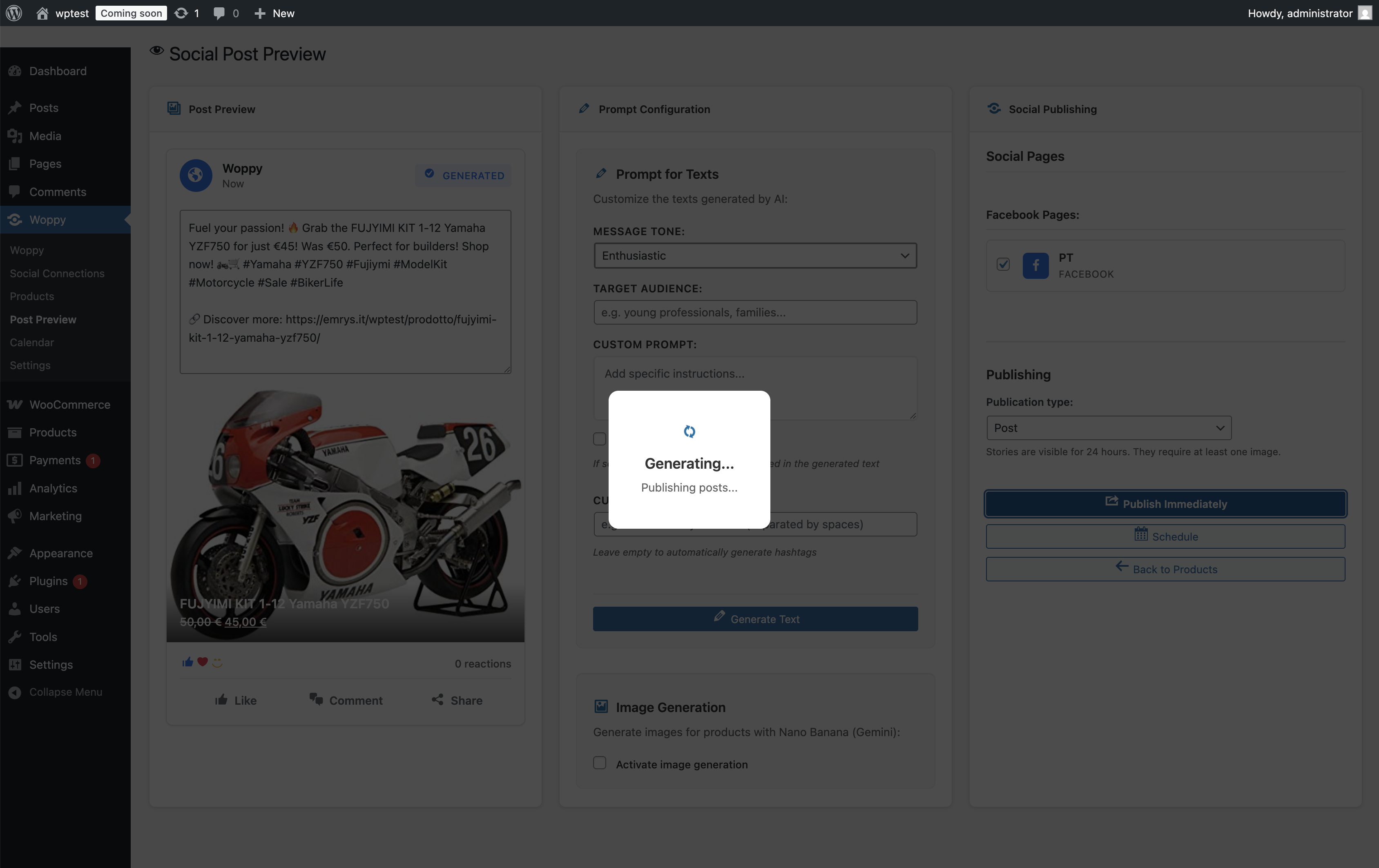Click the custom hashtags input field

pos(755,524)
